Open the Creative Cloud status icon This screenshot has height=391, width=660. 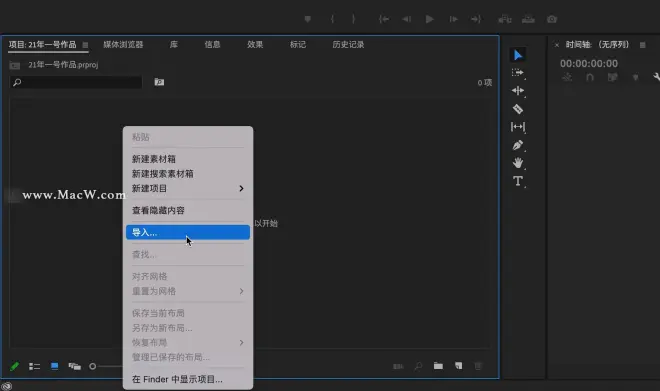coord(6,386)
